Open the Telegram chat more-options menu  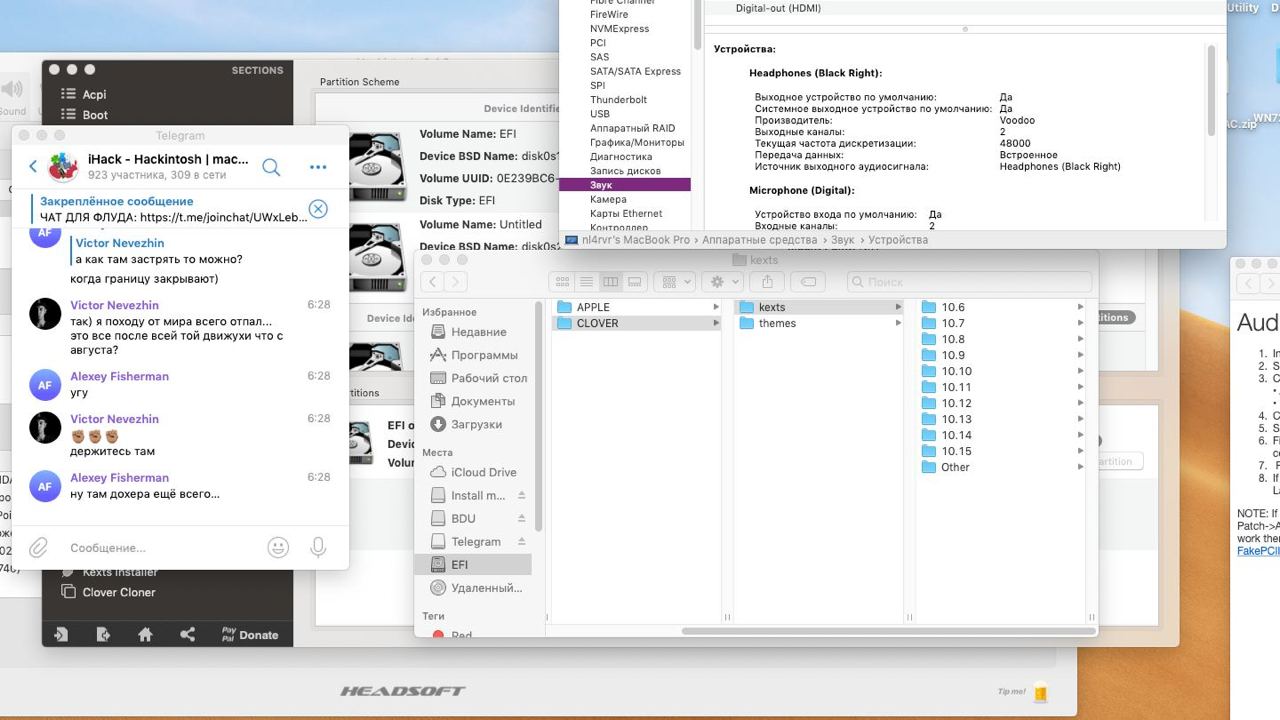pyautogui.click(x=318, y=167)
